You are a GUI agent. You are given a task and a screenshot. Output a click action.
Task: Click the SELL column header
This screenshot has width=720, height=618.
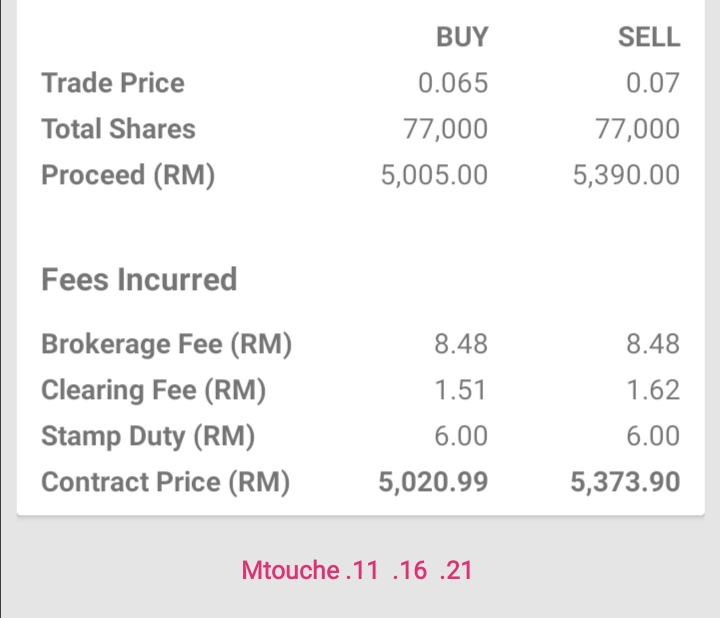click(649, 37)
